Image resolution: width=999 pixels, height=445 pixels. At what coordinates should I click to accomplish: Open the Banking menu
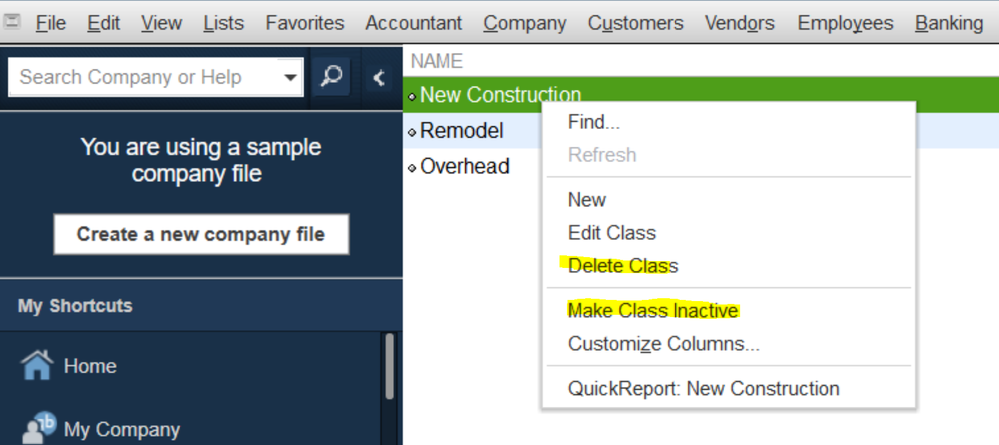click(x=948, y=22)
